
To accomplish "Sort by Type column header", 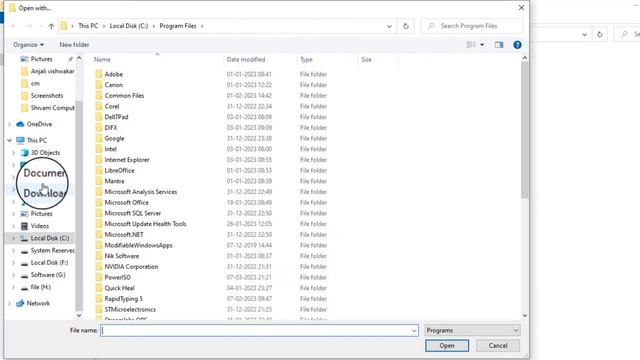I will coord(306,60).
